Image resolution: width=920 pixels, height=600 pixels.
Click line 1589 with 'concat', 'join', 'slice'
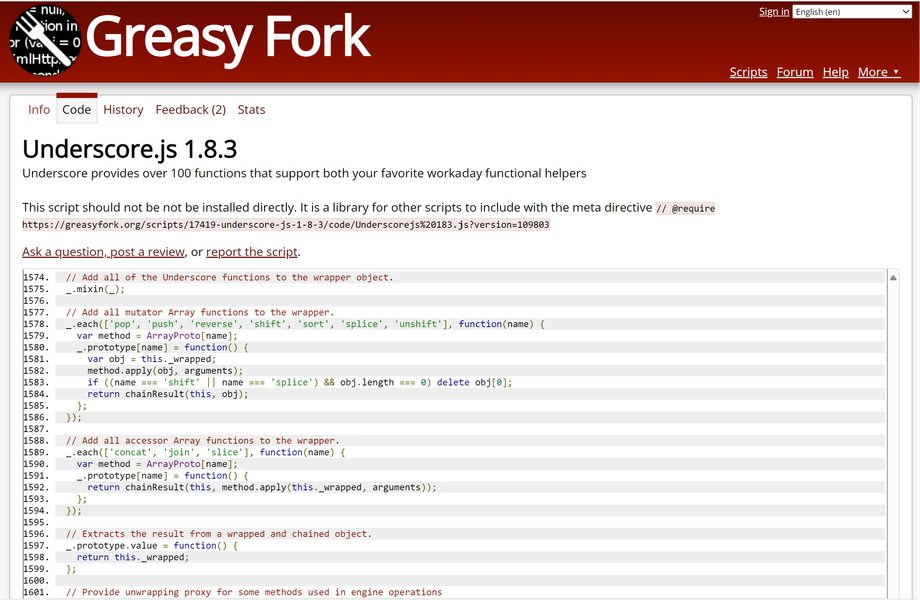point(205,452)
